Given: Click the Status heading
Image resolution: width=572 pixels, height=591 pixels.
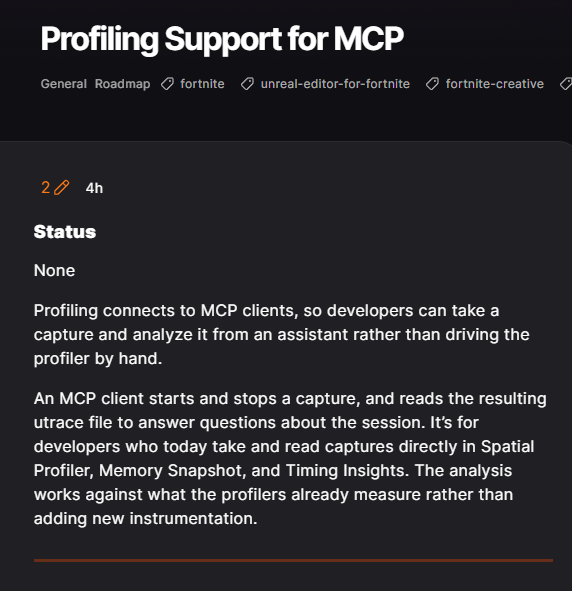Looking at the screenshot, I should pos(65,231).
